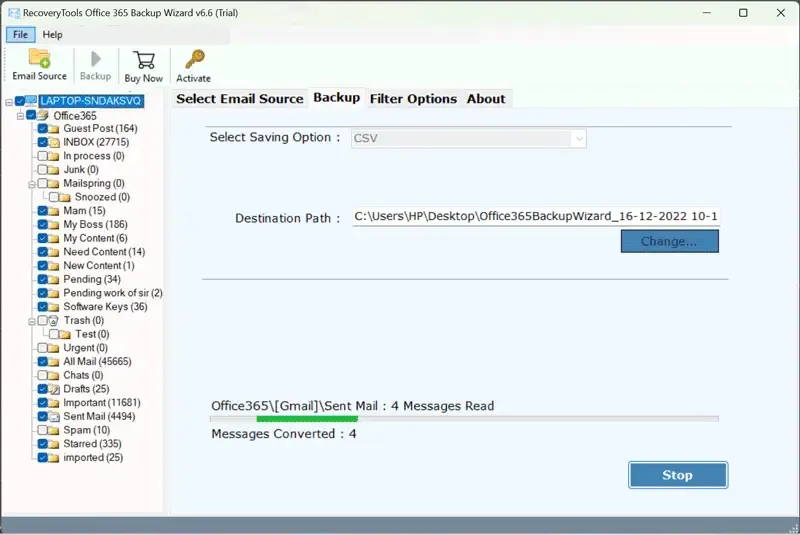The height and width of the screenshot is (535, 800).
Task: Click the Destination Path input field
Action: 536,216
